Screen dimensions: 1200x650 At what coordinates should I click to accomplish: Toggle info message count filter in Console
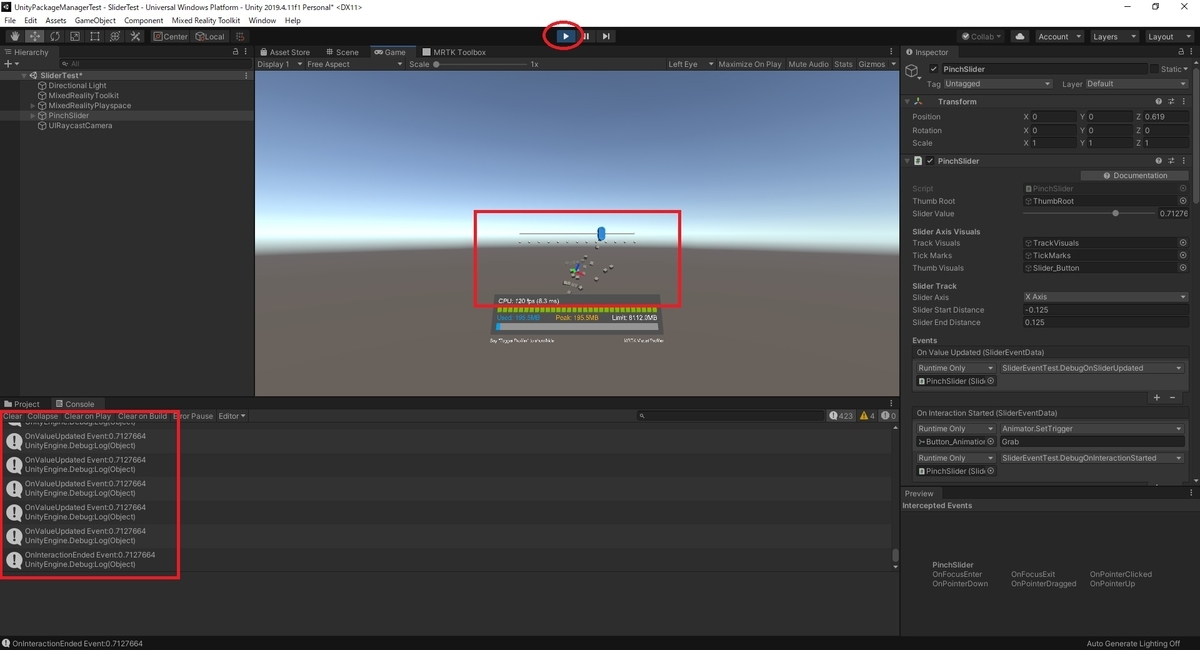click(x=842, y=416)
